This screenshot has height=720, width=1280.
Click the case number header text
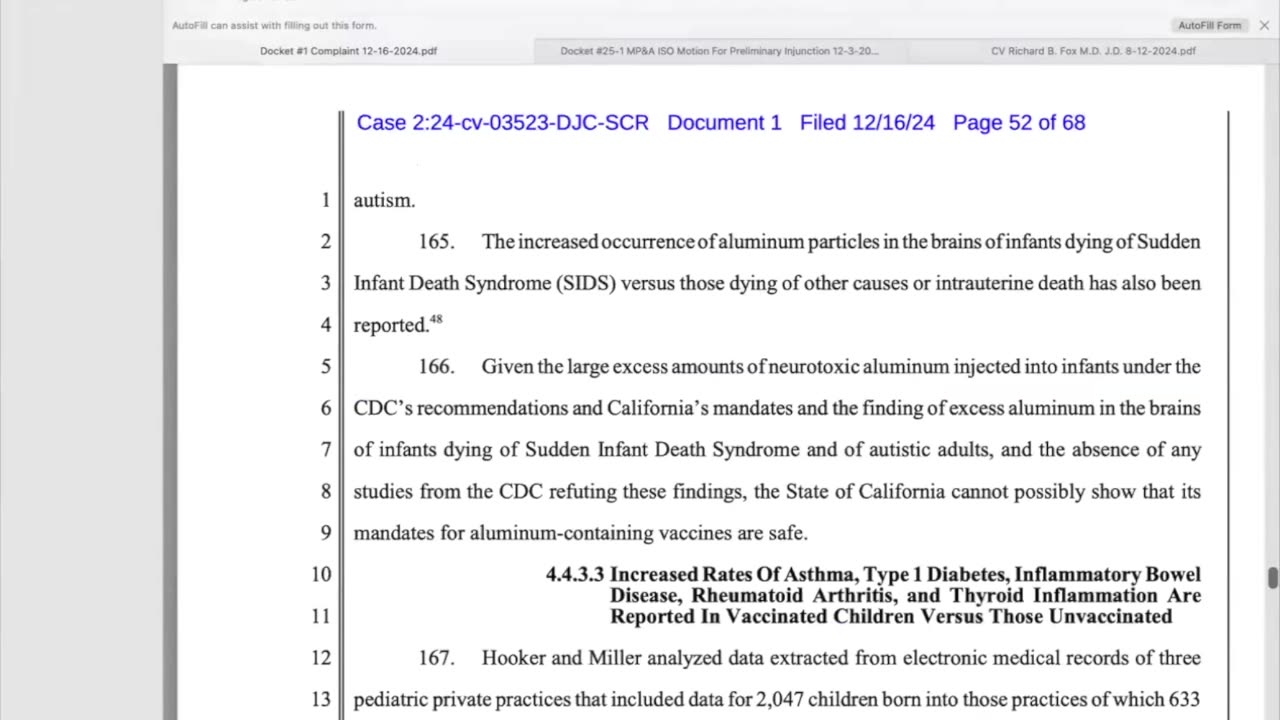(x=503, y=123)
